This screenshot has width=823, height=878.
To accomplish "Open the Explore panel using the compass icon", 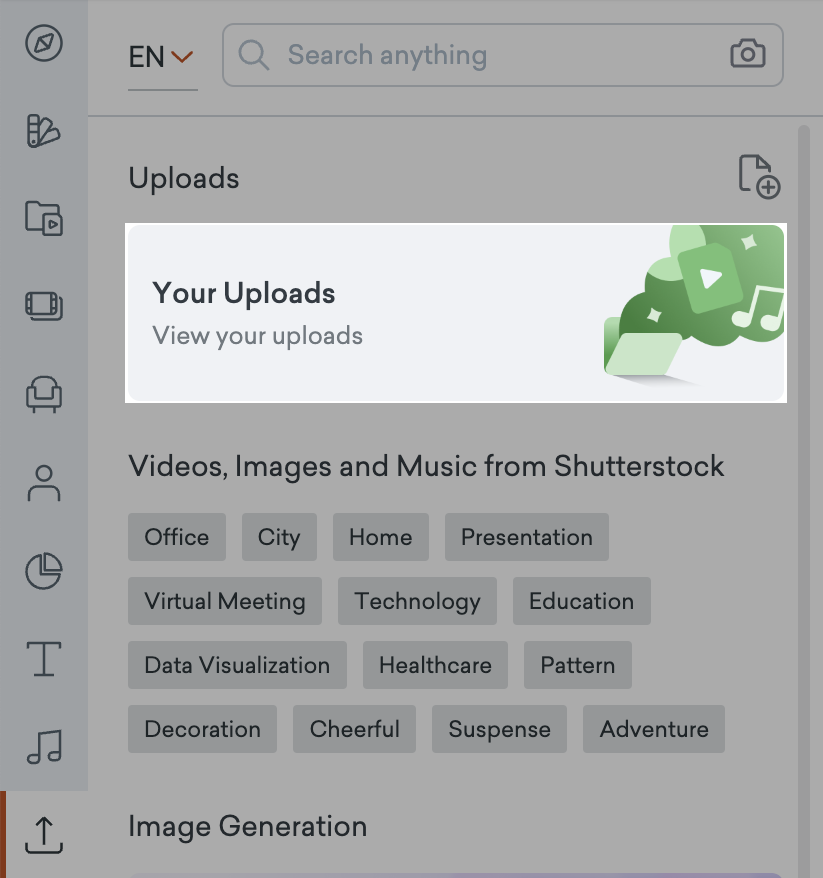I will (x=43, y=44).
